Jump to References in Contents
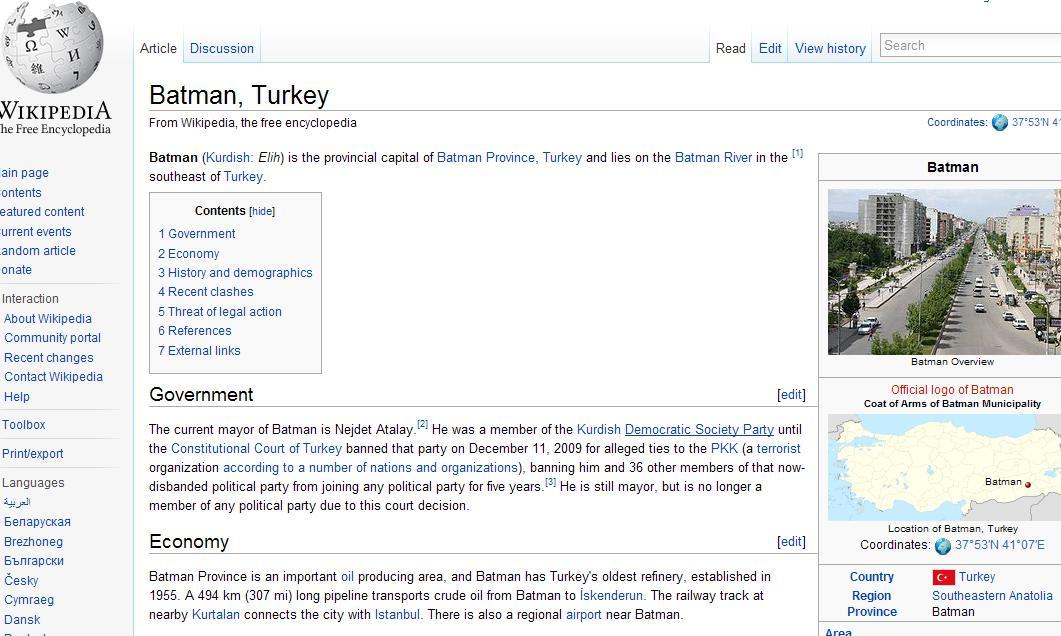The height and width of the screenshot is (636, 1061). (195, 331)
